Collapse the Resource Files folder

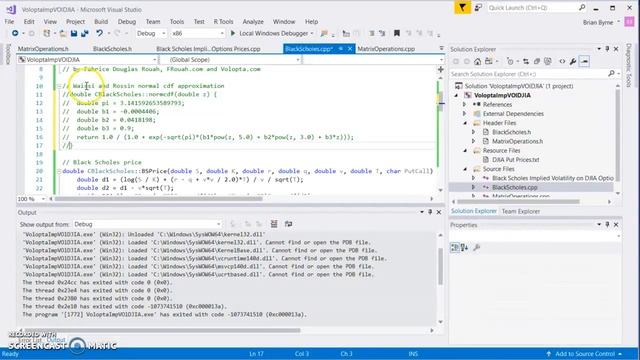click(x=465, y=151)
